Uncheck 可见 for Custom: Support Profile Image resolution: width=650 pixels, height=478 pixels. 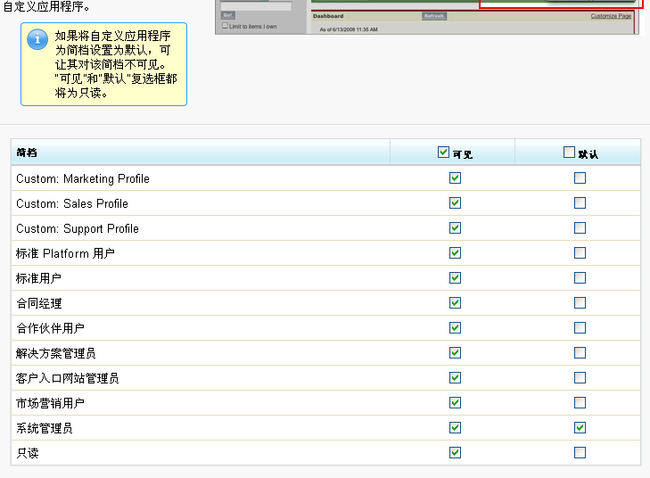(455, 228)
